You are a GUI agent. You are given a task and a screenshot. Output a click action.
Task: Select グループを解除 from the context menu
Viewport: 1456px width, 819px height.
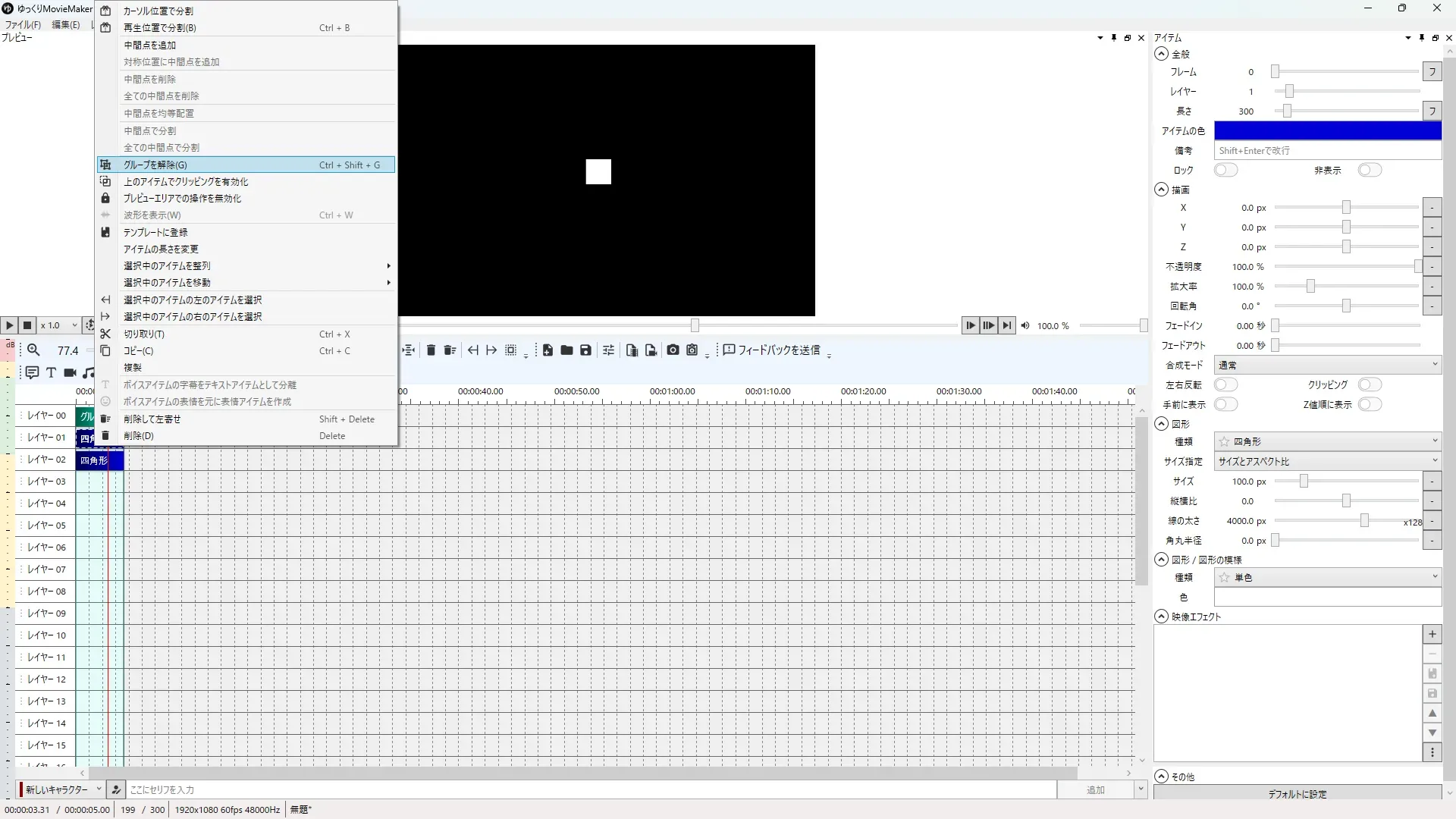[x=155, y=165]
